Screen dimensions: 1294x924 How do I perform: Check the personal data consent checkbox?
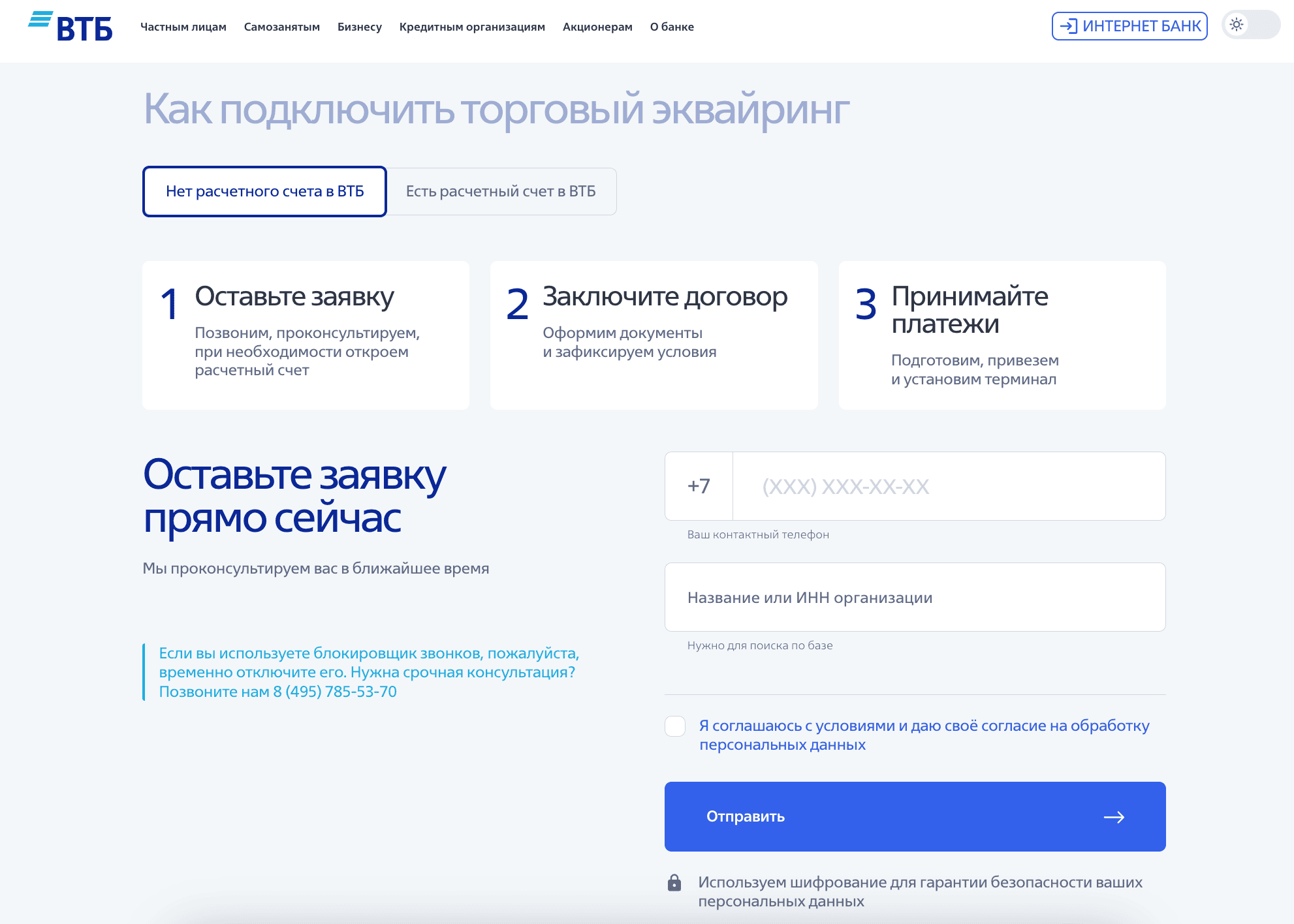[675, 726]
